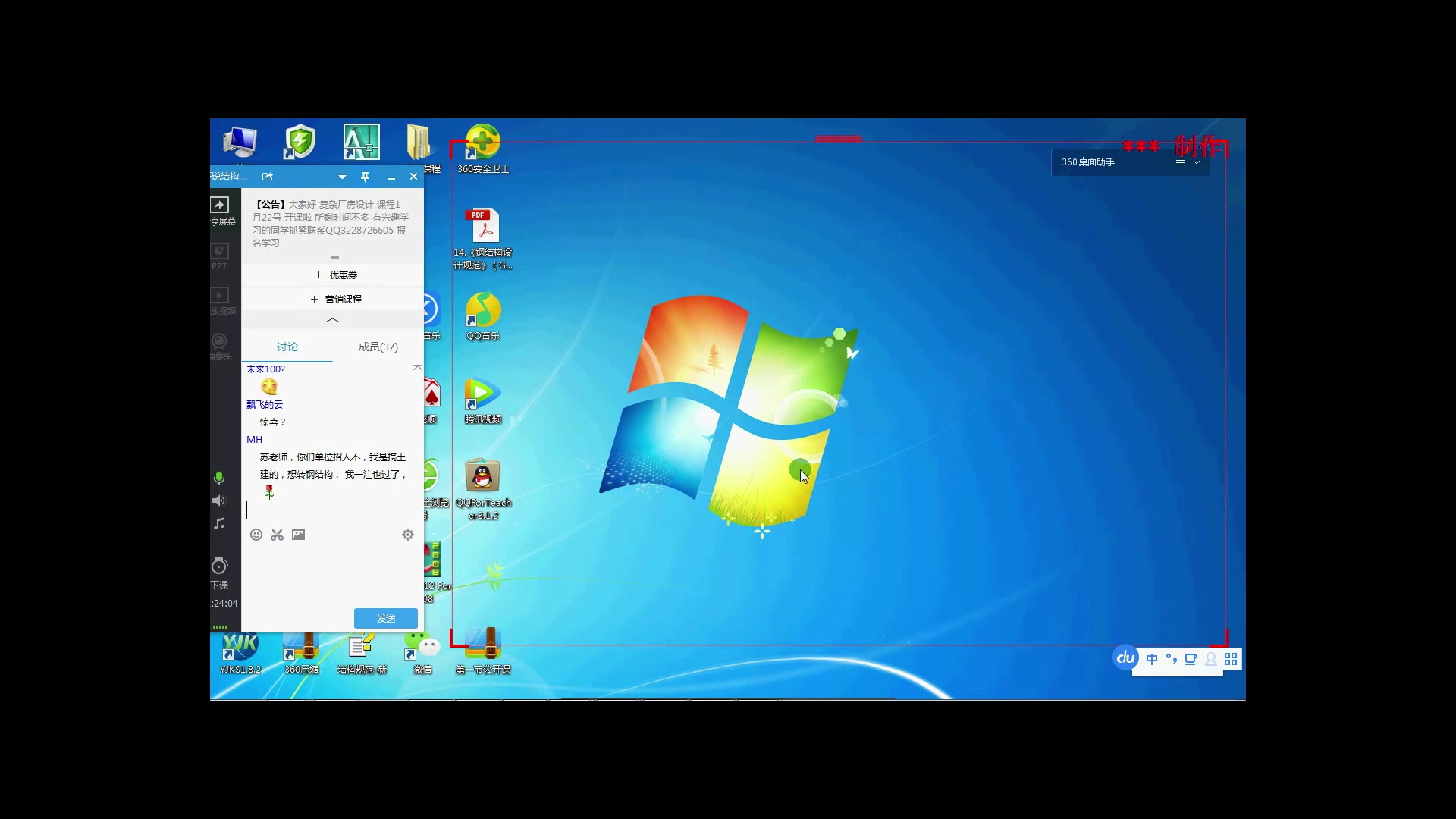The image size is (1456, 819).
Task: Switch input language with 中 button
Action: coord(1152,659)
